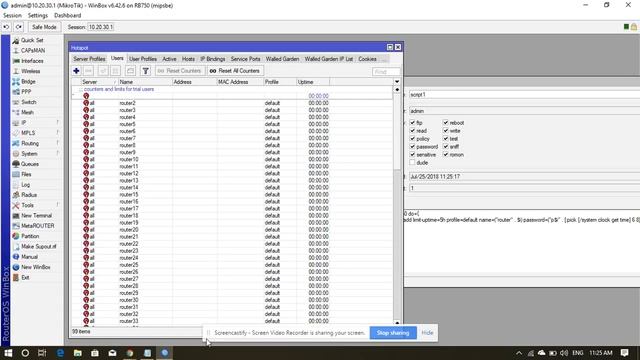Click the Hide link on Screencastify bar

click(x=427, y=333)
